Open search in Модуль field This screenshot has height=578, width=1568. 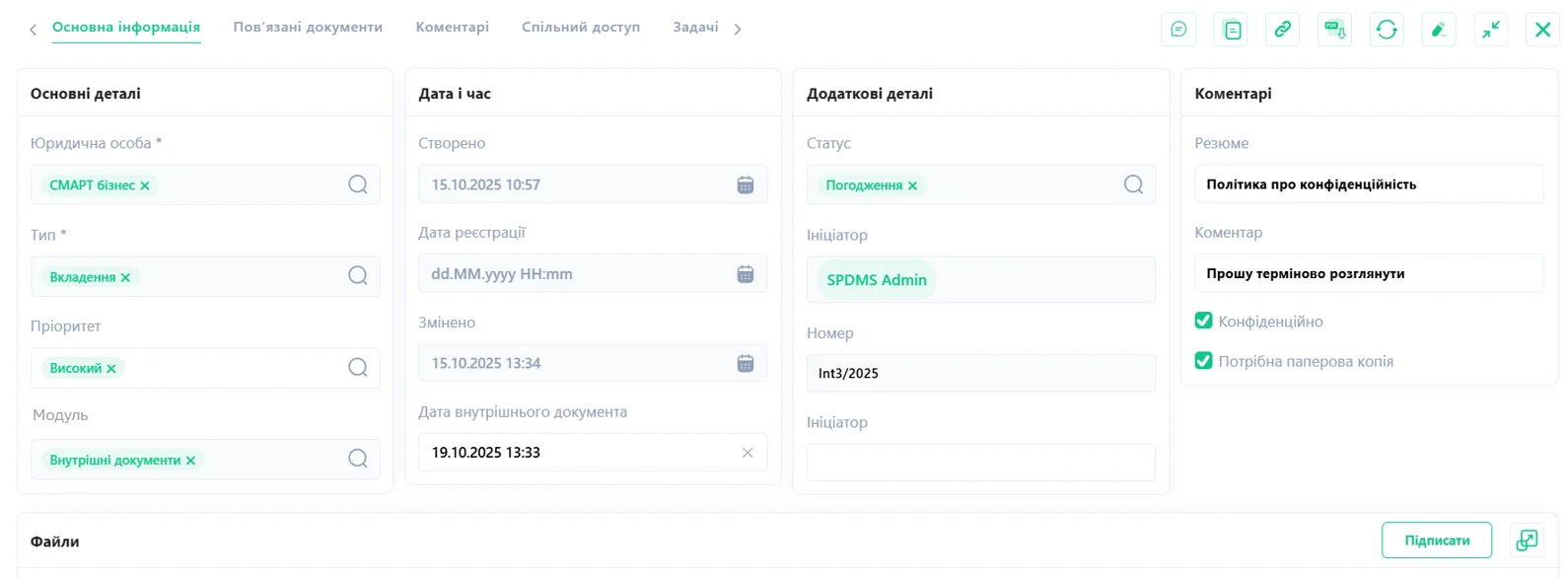[358, 459]
